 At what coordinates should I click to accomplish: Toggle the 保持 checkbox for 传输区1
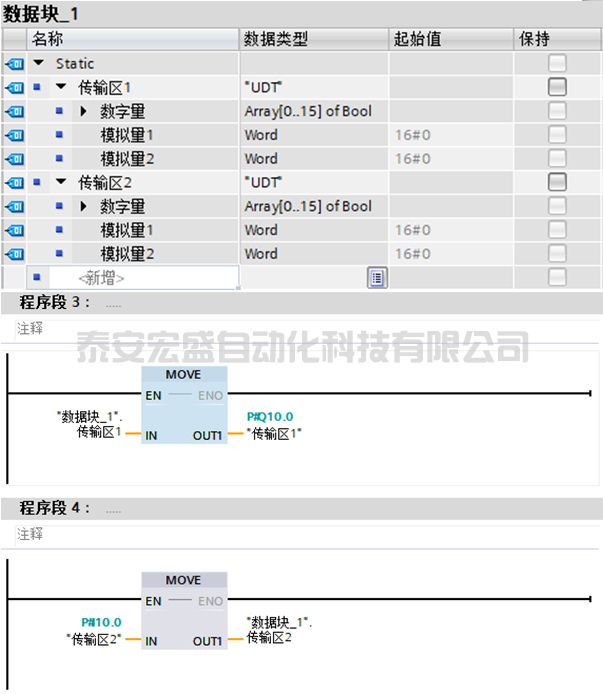557,87
